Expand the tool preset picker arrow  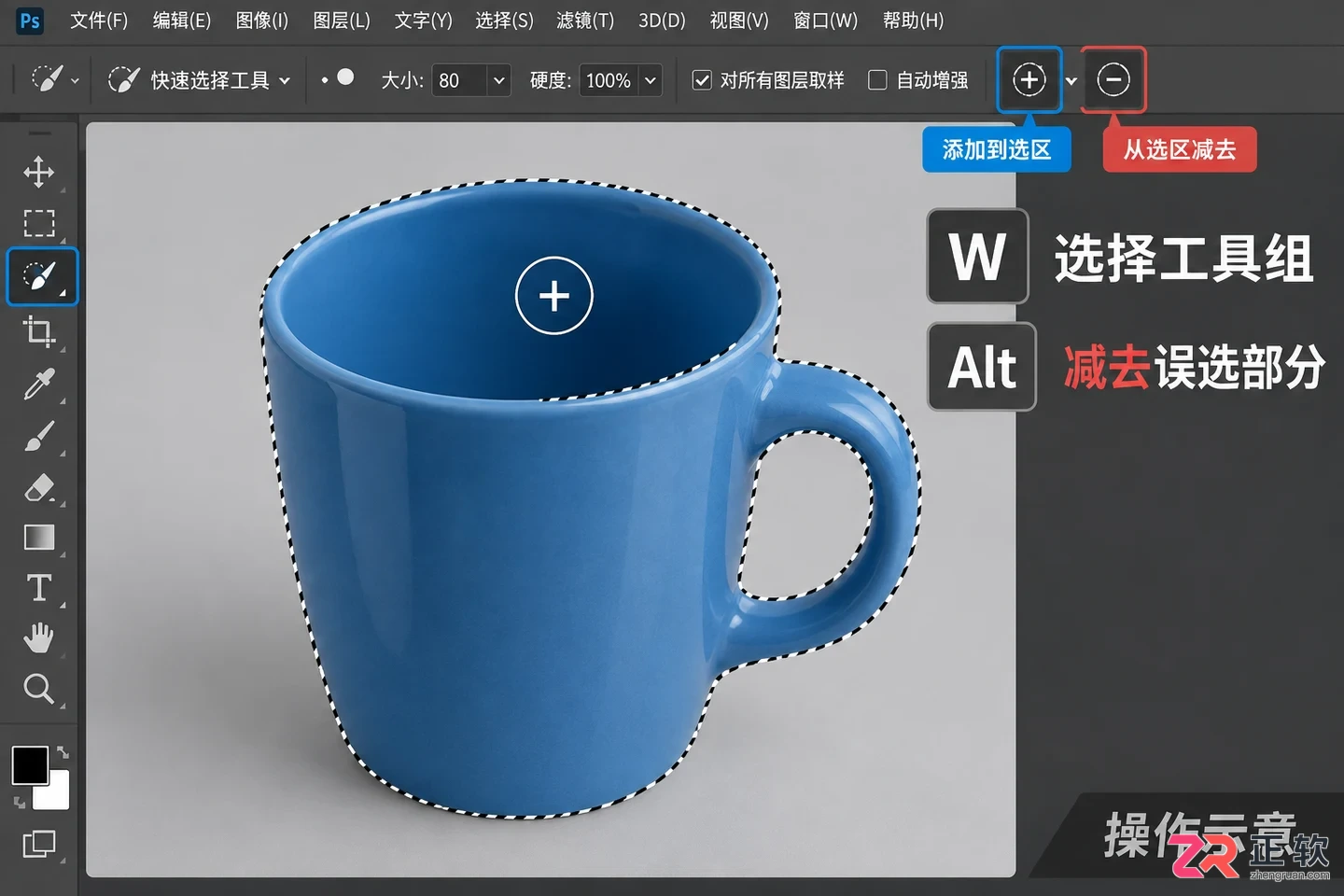(75, 81)
